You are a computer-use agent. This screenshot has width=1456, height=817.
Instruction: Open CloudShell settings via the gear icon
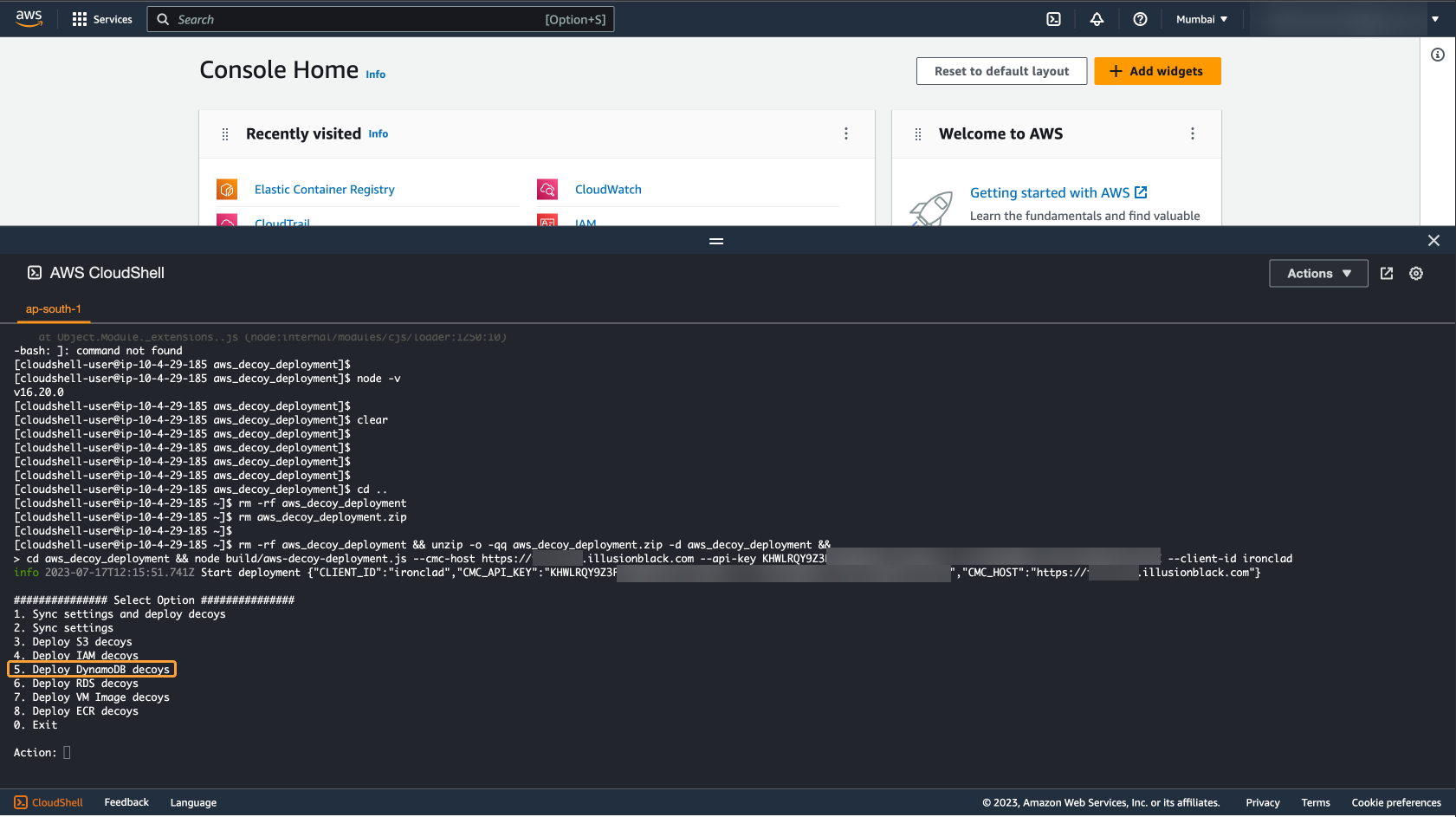coord(1416,273)
